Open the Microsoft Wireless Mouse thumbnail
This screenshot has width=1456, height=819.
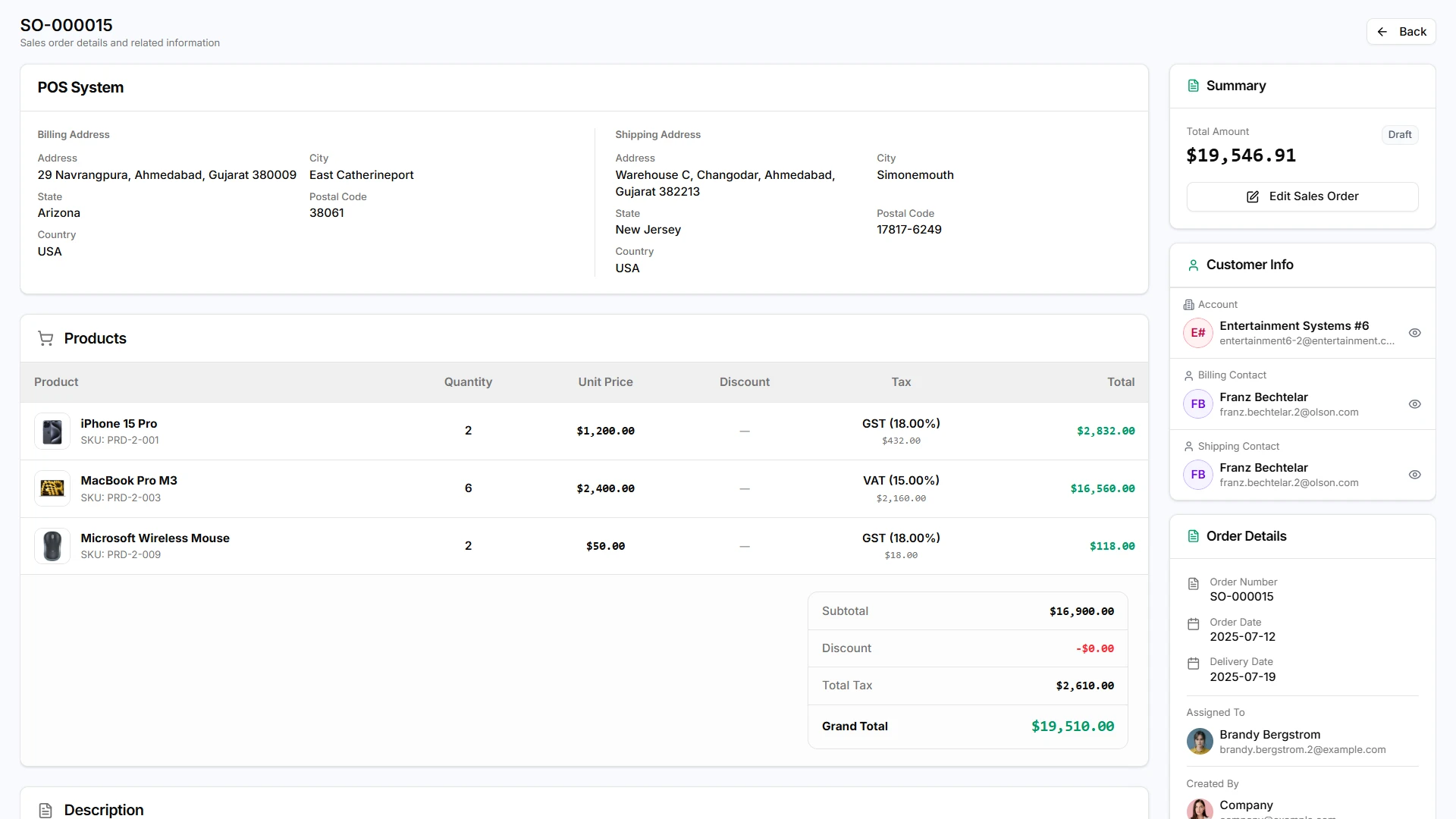click(52, 546)
